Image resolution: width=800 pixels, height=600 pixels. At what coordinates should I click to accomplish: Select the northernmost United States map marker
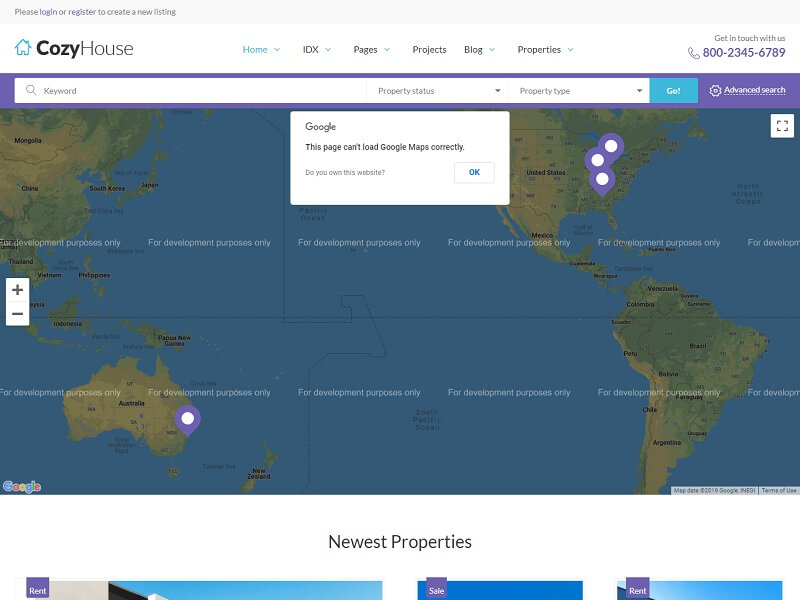(611, 147)
